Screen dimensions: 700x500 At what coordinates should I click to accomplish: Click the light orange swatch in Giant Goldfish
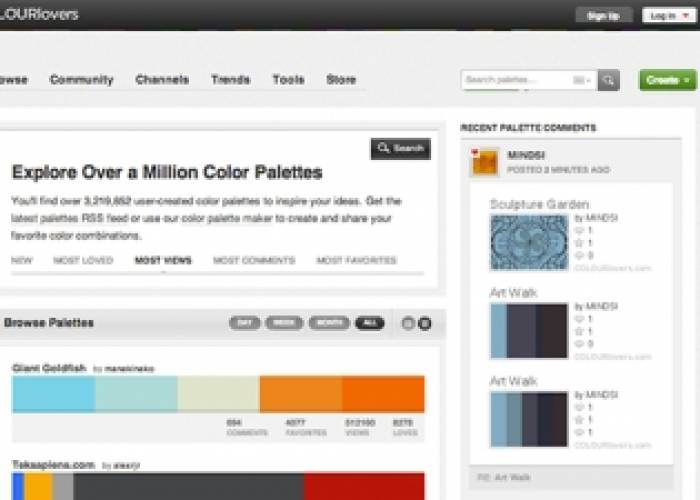click(301, 394)
